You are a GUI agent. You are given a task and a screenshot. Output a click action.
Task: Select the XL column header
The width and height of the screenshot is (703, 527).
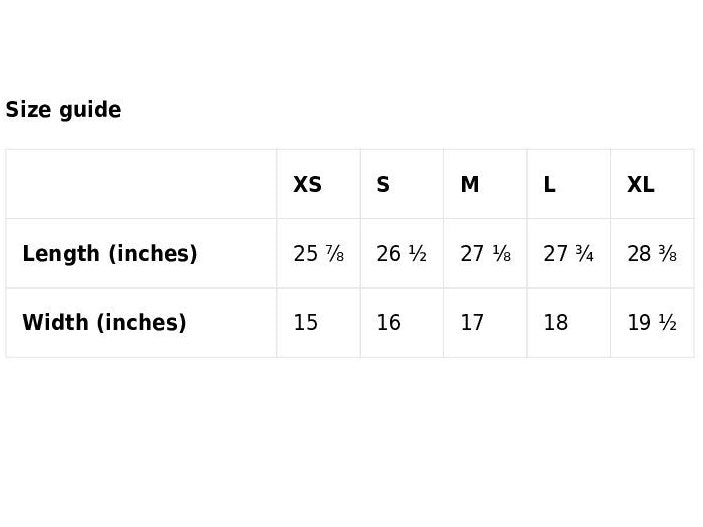point(641,185)
